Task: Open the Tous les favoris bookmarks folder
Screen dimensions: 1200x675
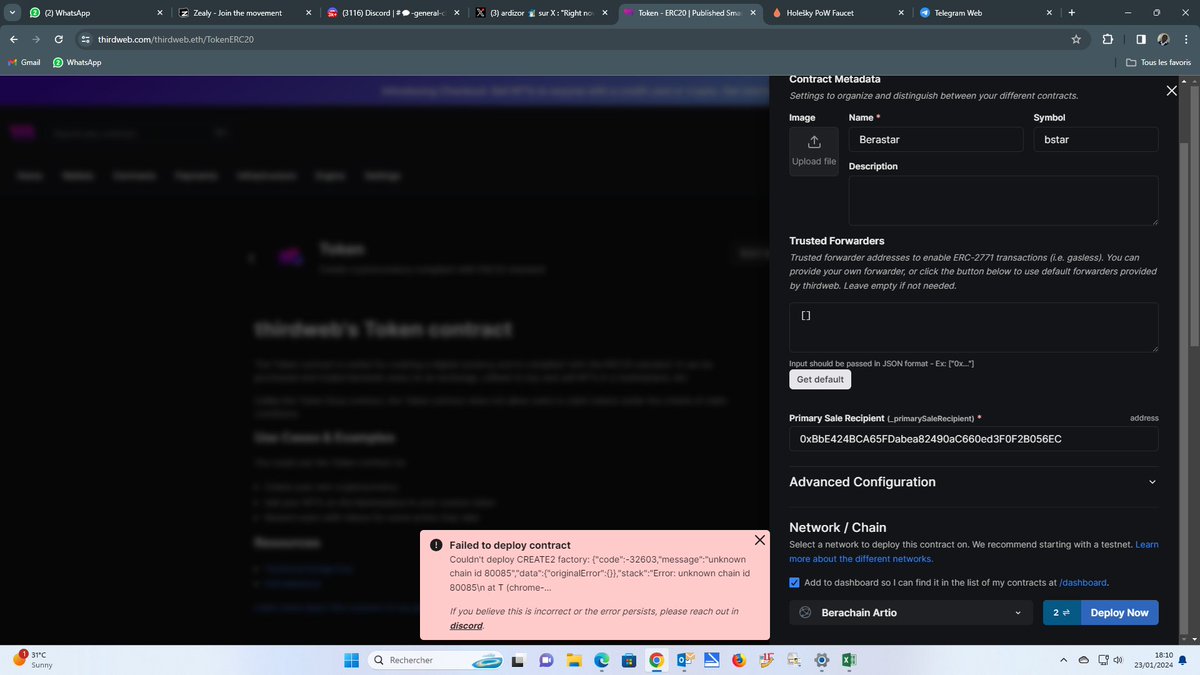Action: tap(1158, 62)
